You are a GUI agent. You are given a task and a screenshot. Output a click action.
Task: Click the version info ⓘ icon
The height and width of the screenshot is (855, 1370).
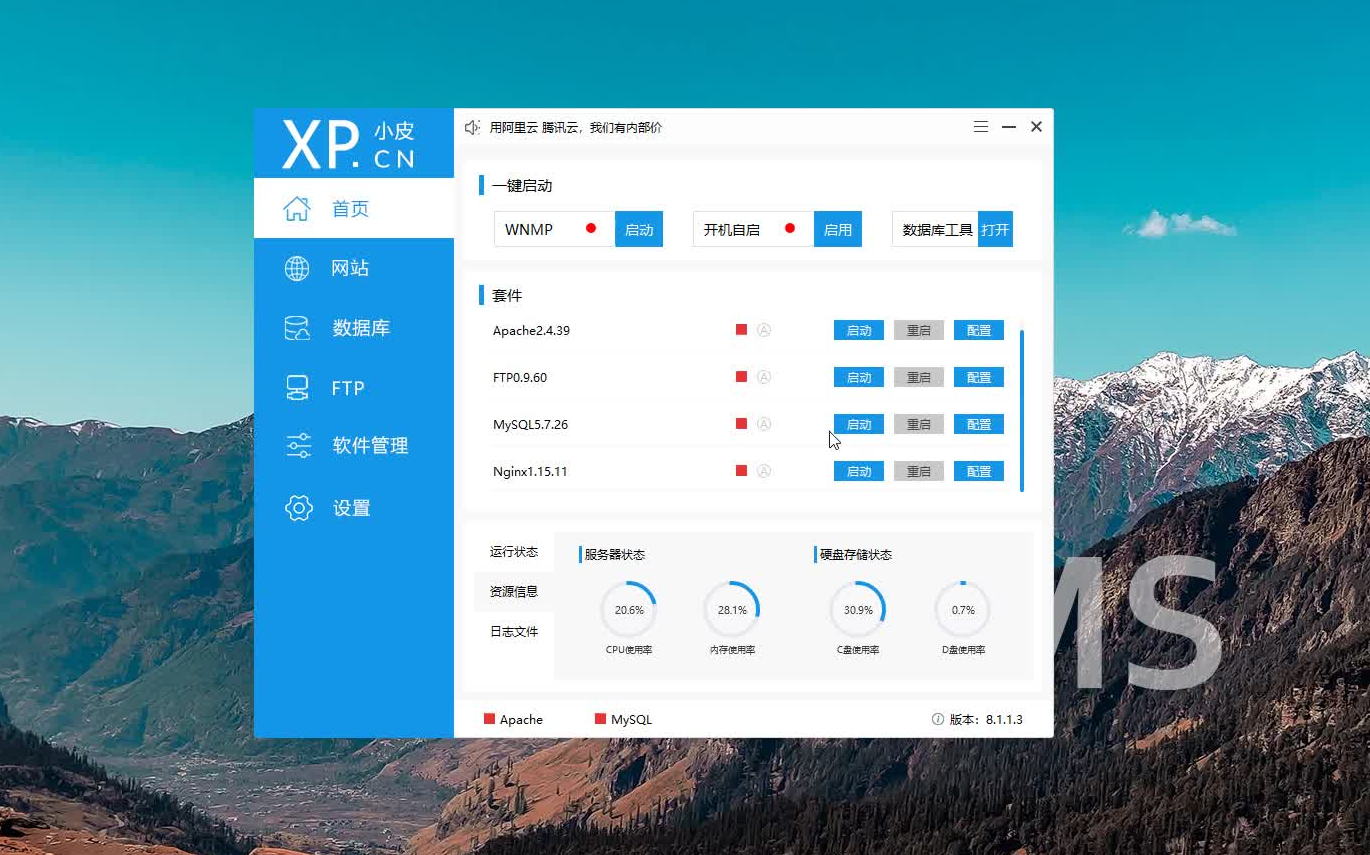937,719
